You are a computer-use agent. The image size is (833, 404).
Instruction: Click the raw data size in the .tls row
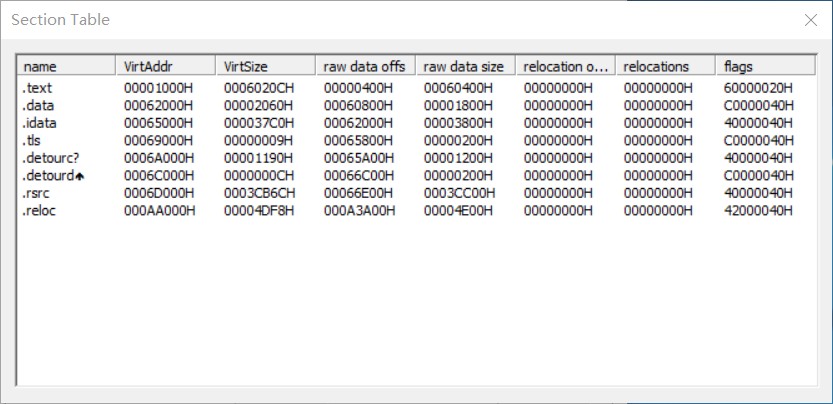coord(458,141)
